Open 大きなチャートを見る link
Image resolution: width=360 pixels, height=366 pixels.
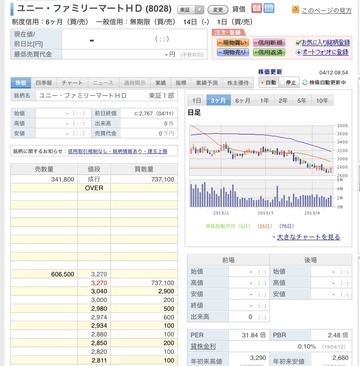(308, 237)
